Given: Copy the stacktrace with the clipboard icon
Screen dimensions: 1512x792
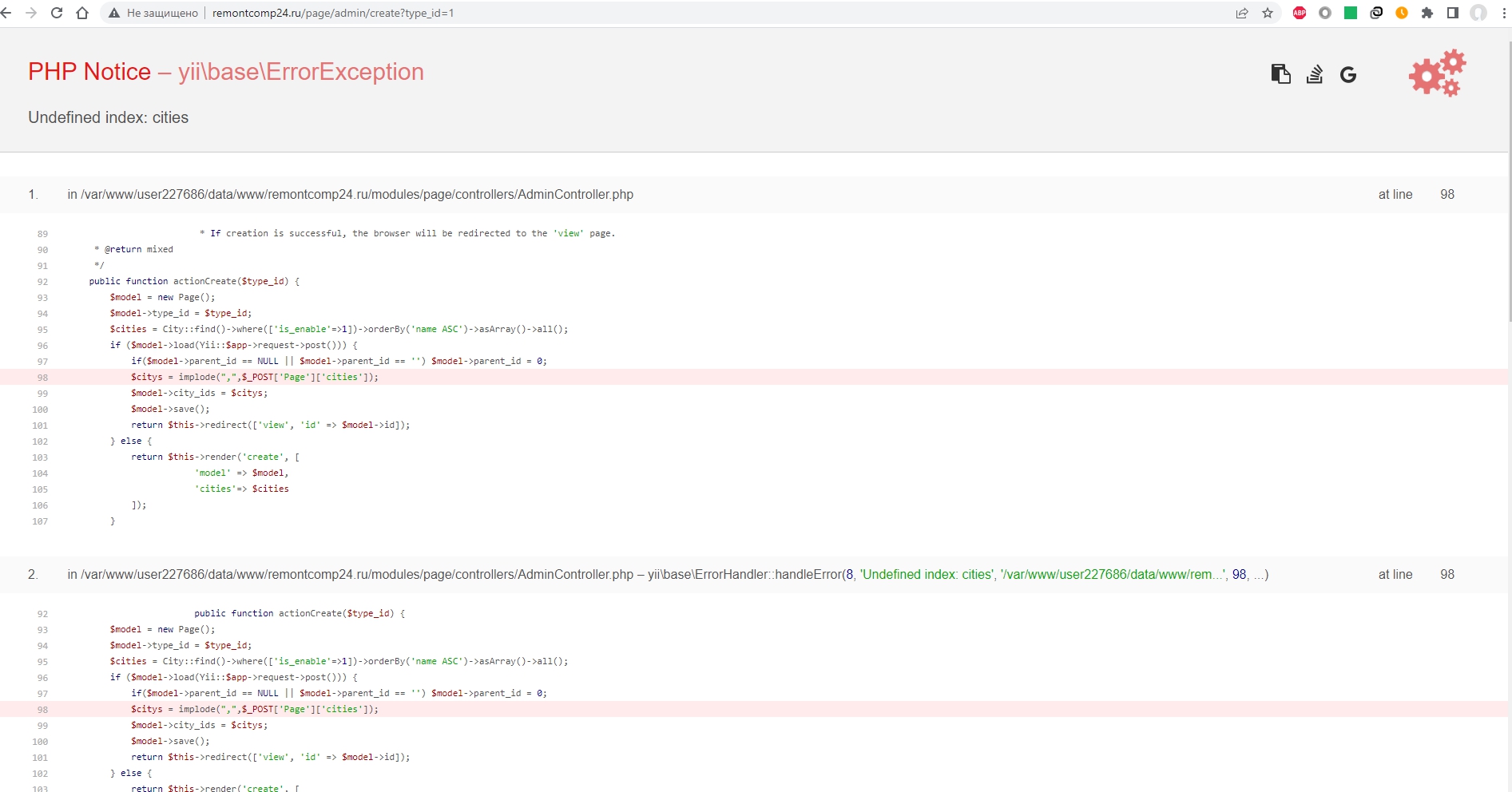Looking at the screenshot, I should coord(1280,74).
